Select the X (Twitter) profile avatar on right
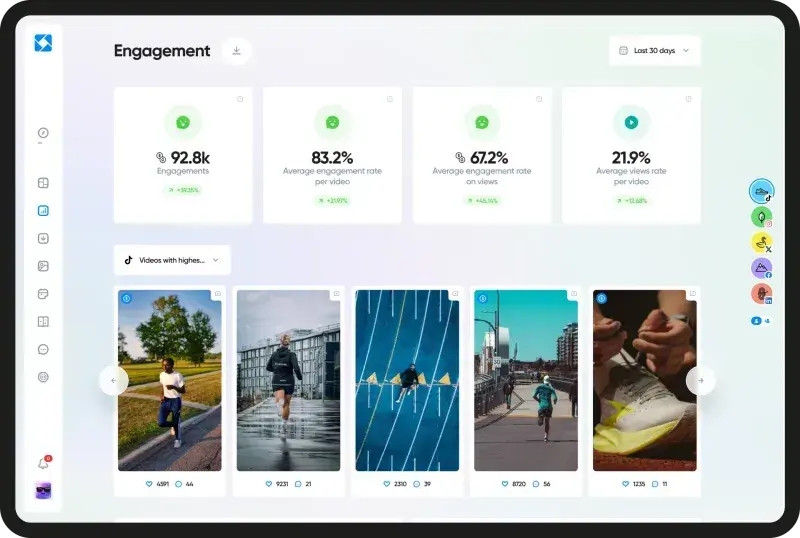 click(x=761, y=242)
